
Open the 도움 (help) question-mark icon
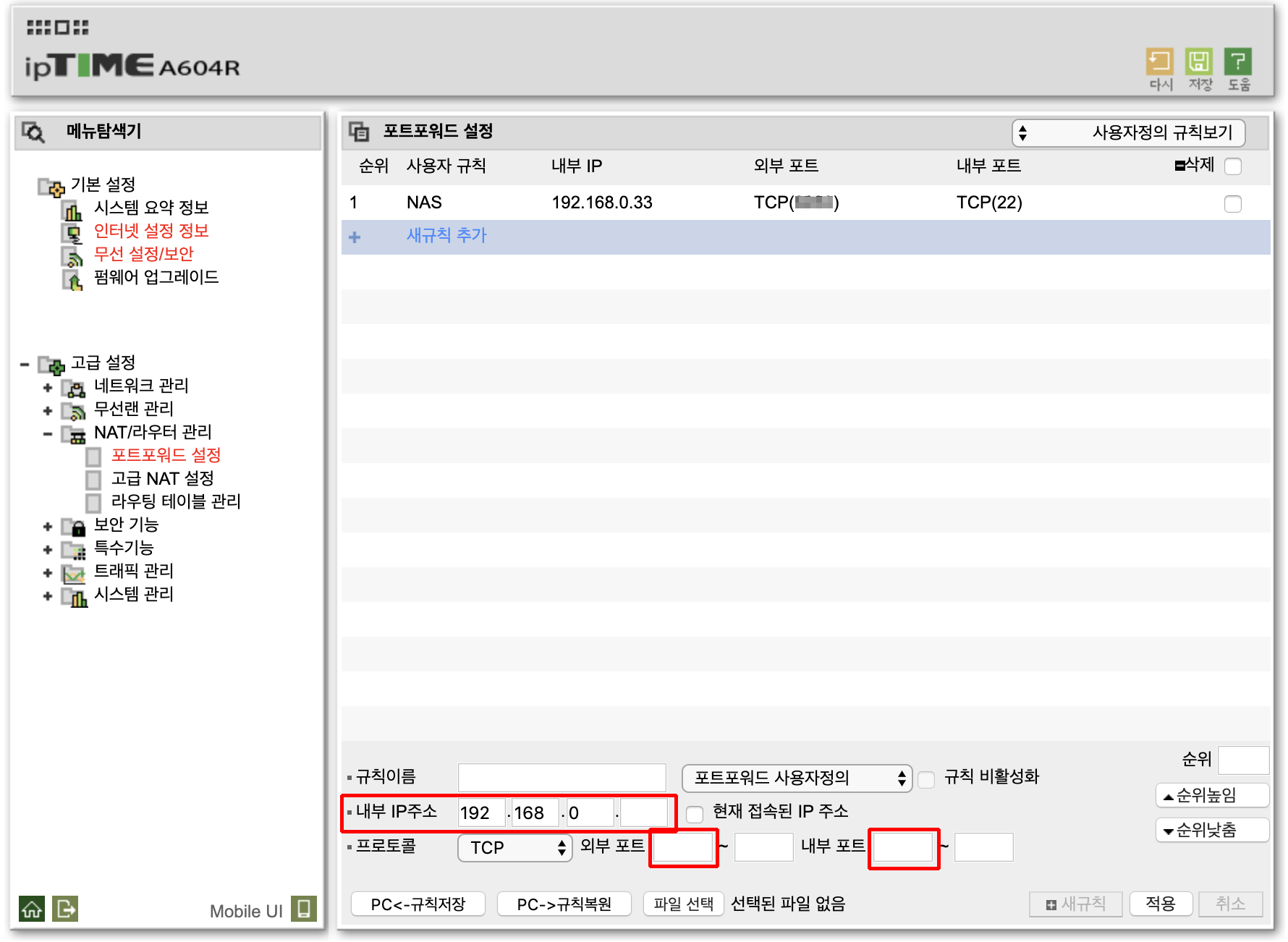coord(1238,61)
